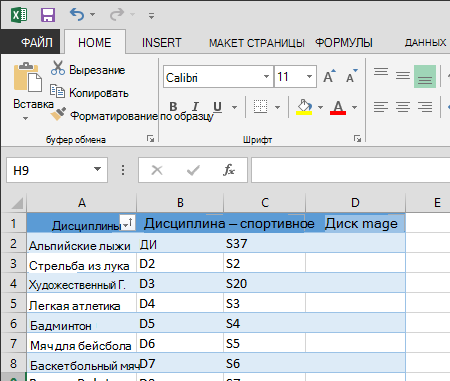
Task: Select cell Альпийские лыжи
Action: tap(82, 243)
